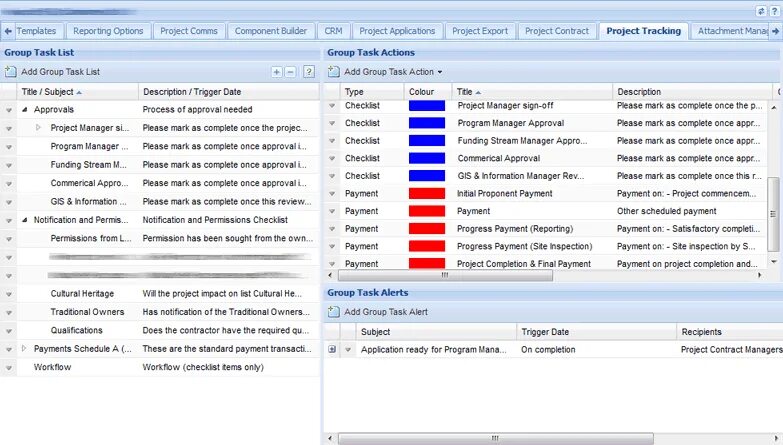Select the Traditional Owners task row
The width and height of the screenshot is (783, 445).
(160, 312)
